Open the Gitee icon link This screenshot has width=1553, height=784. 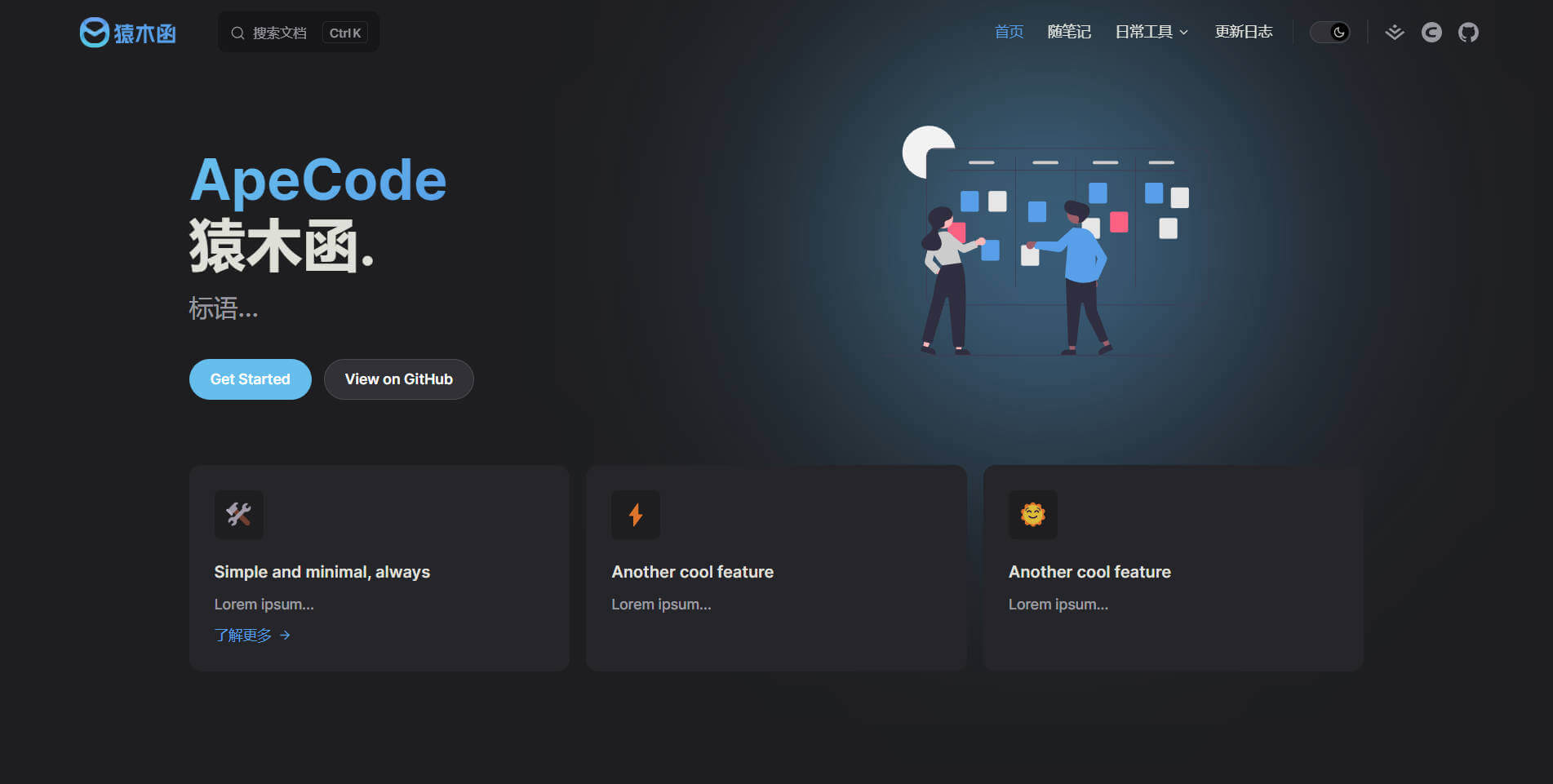pos(1431,32)
